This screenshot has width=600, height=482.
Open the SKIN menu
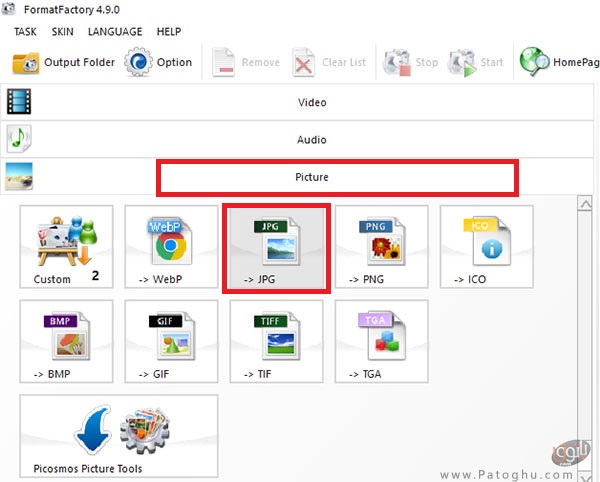pos(63,32)
